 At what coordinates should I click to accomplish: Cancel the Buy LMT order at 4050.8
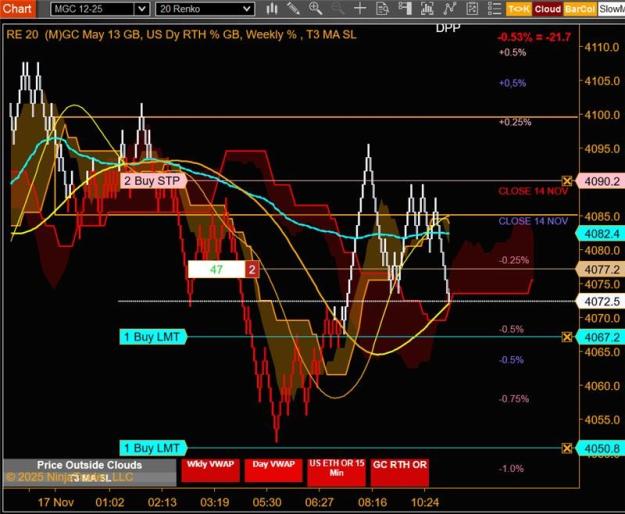point(567,449)
